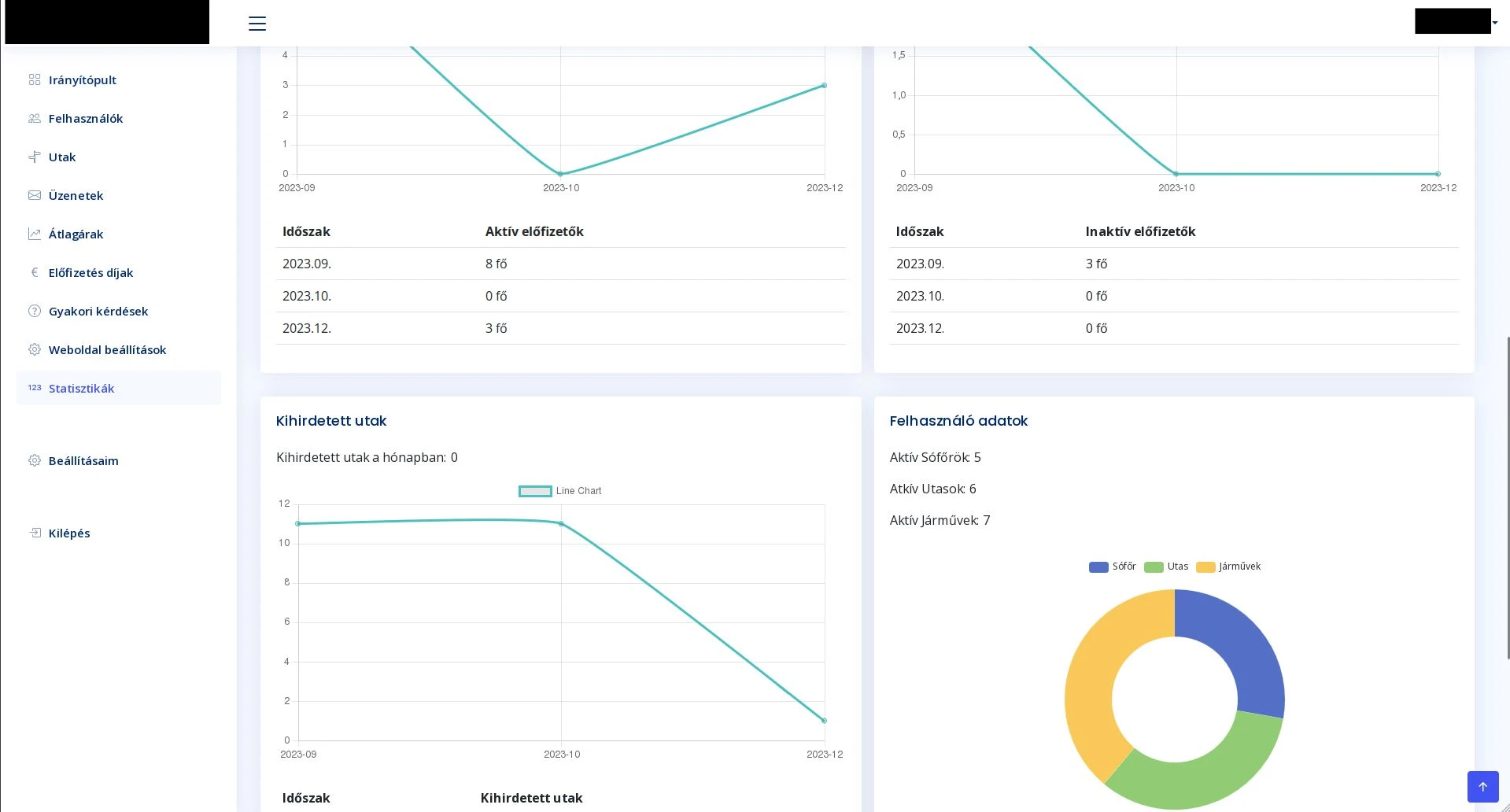Toggle the Utas legend item
This screenshot has width=1510, height=812.
(1166, 567)
